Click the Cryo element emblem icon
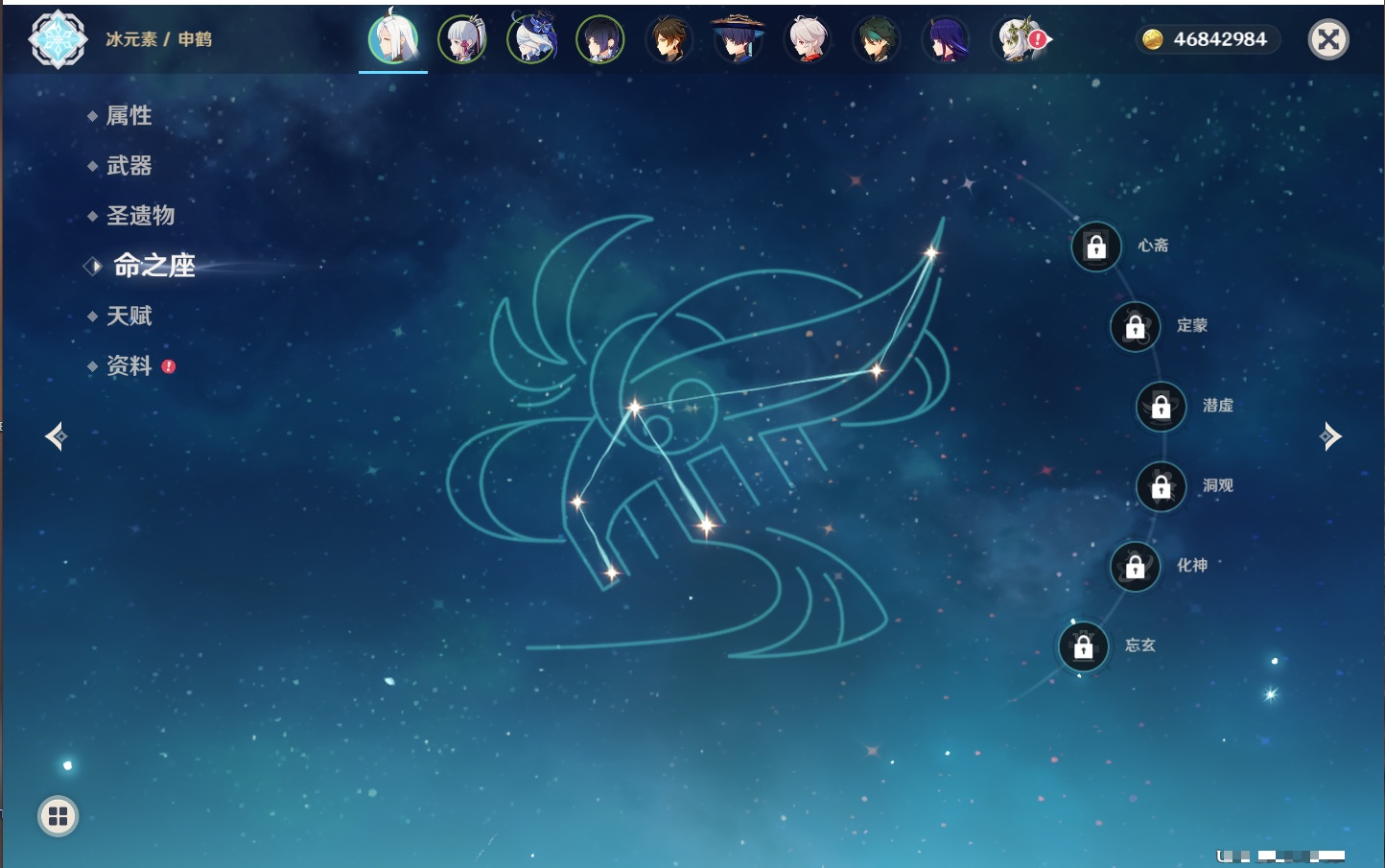The image size is (1385, 868). (x=58, y=39)
